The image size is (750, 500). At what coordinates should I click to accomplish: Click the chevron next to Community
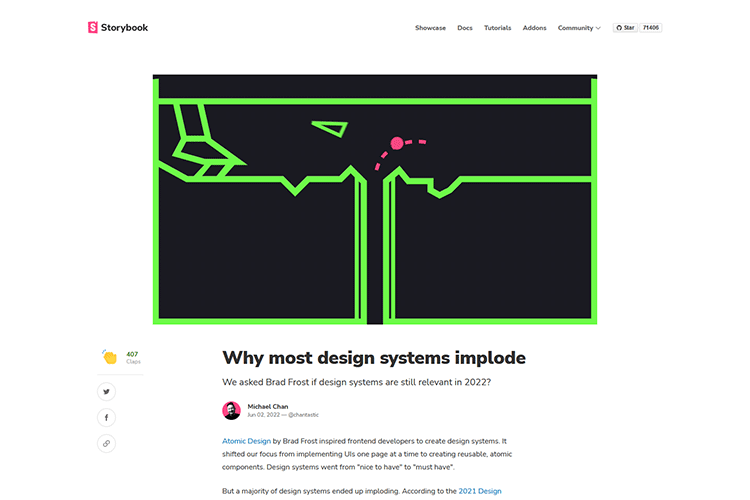[x=598, y=28]
